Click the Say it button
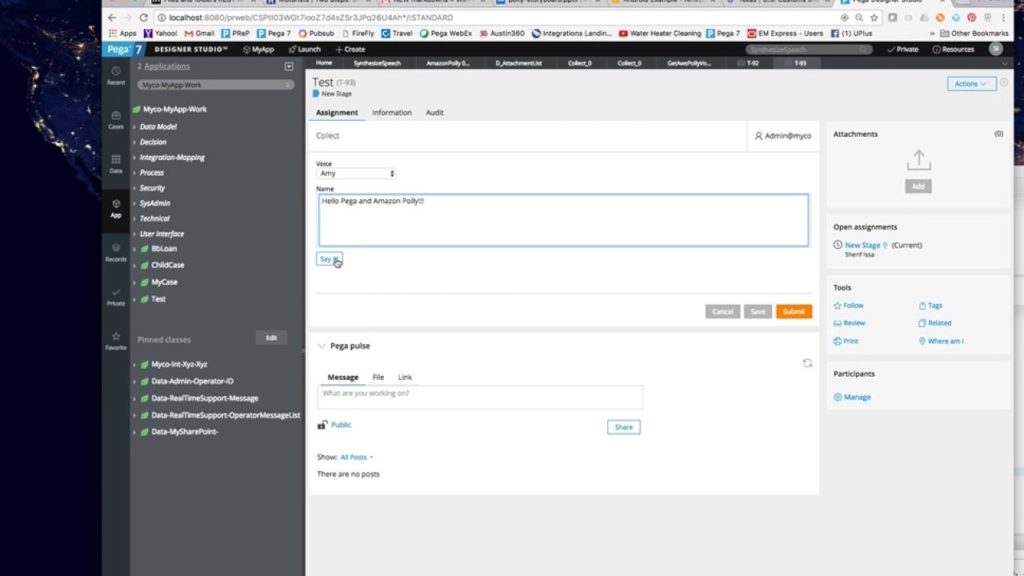The width and height of the screenshot is (1024, 576). pos(329,259)
